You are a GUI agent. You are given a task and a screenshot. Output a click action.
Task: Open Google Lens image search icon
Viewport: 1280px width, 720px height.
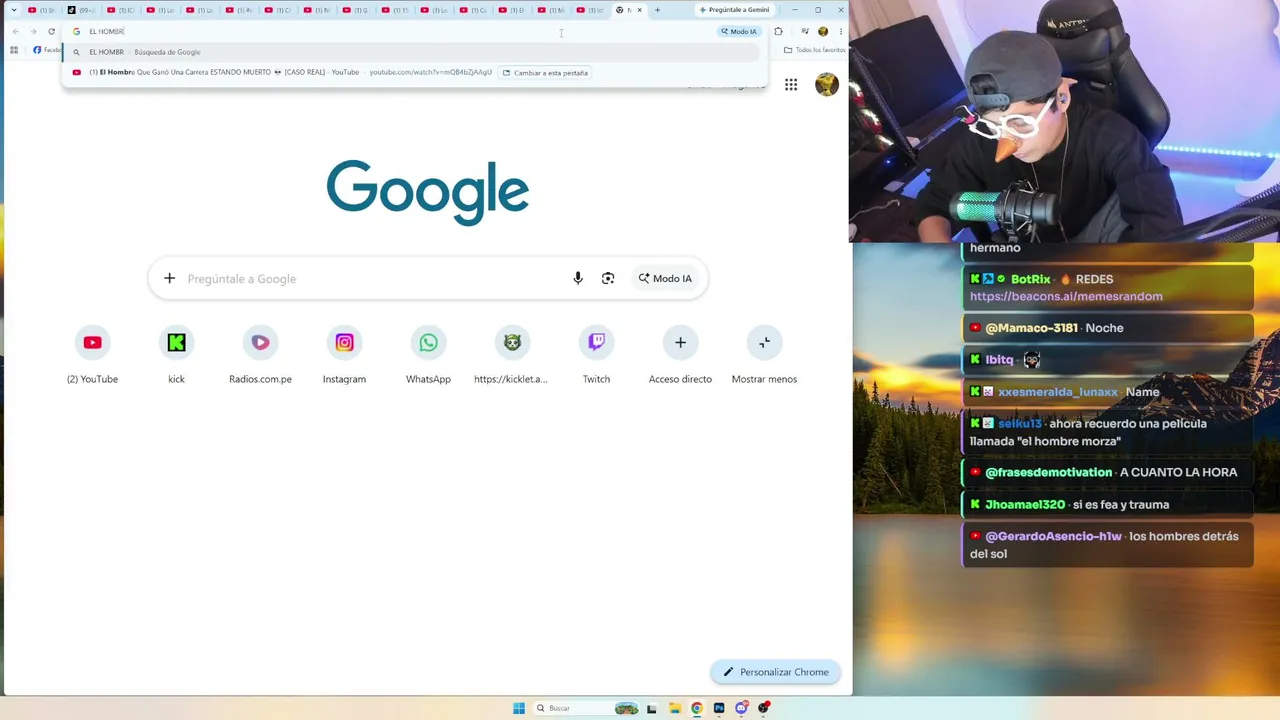pos(608,278)
